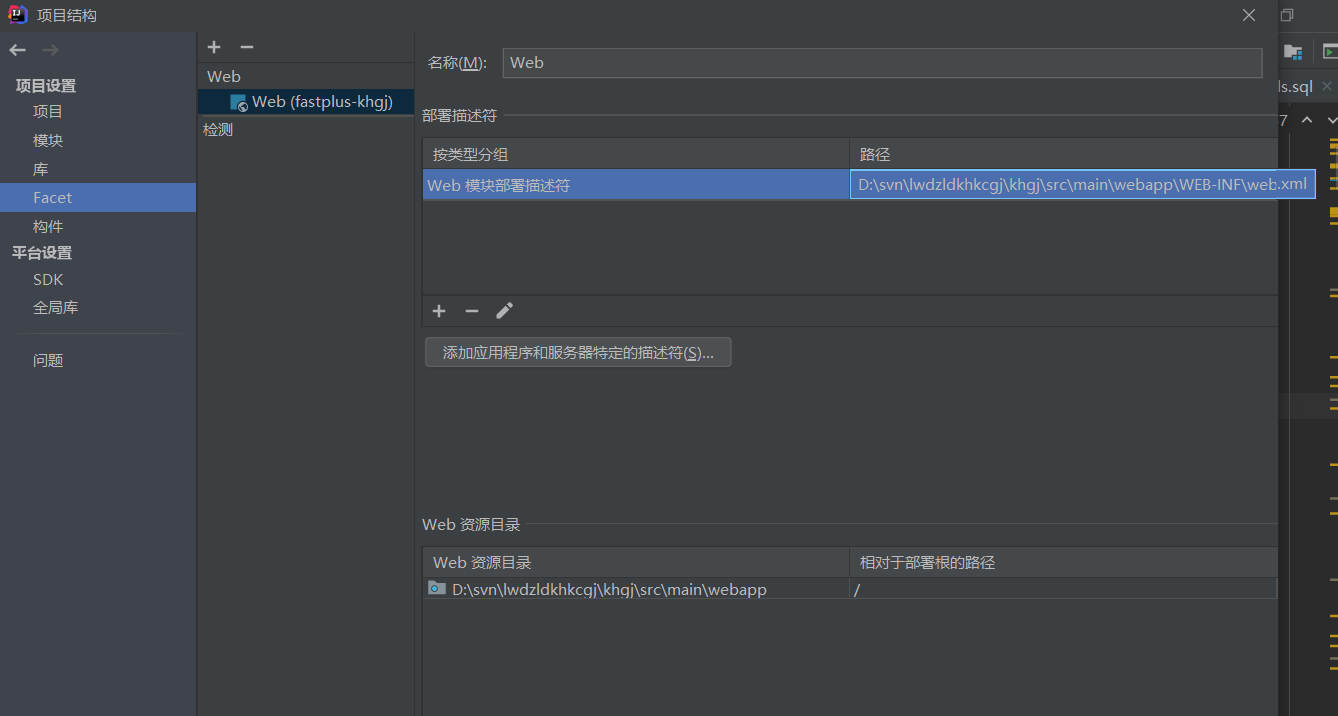Select the Web (fastplus-khgj) facet
The image size is (1338, 716).
pyautogui.click(x=305, y=101)
